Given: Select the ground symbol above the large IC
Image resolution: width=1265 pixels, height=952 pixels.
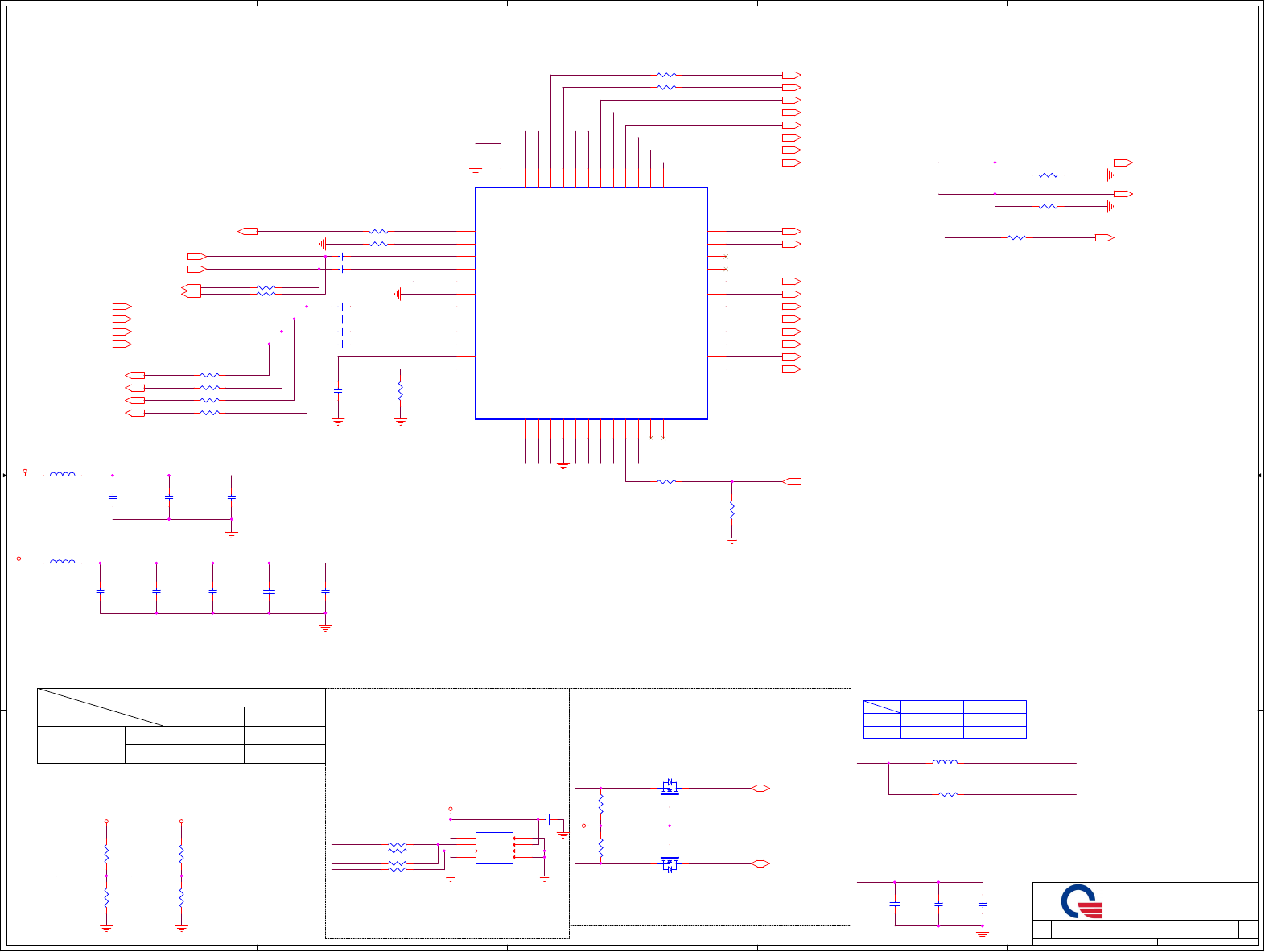Looking at the screenshot, I should tap(476, 171).
